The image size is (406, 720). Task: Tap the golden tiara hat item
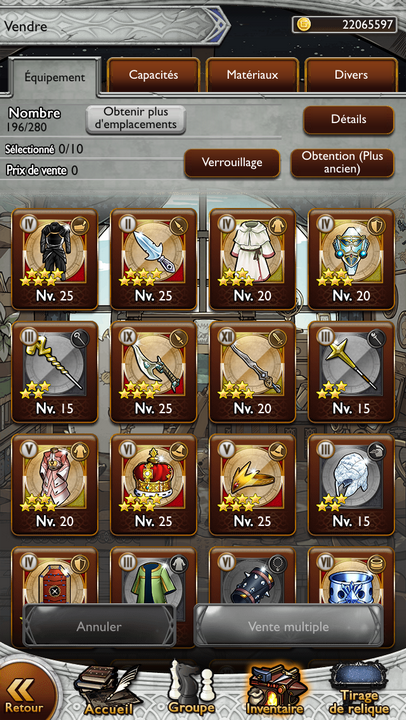[253, 485]
